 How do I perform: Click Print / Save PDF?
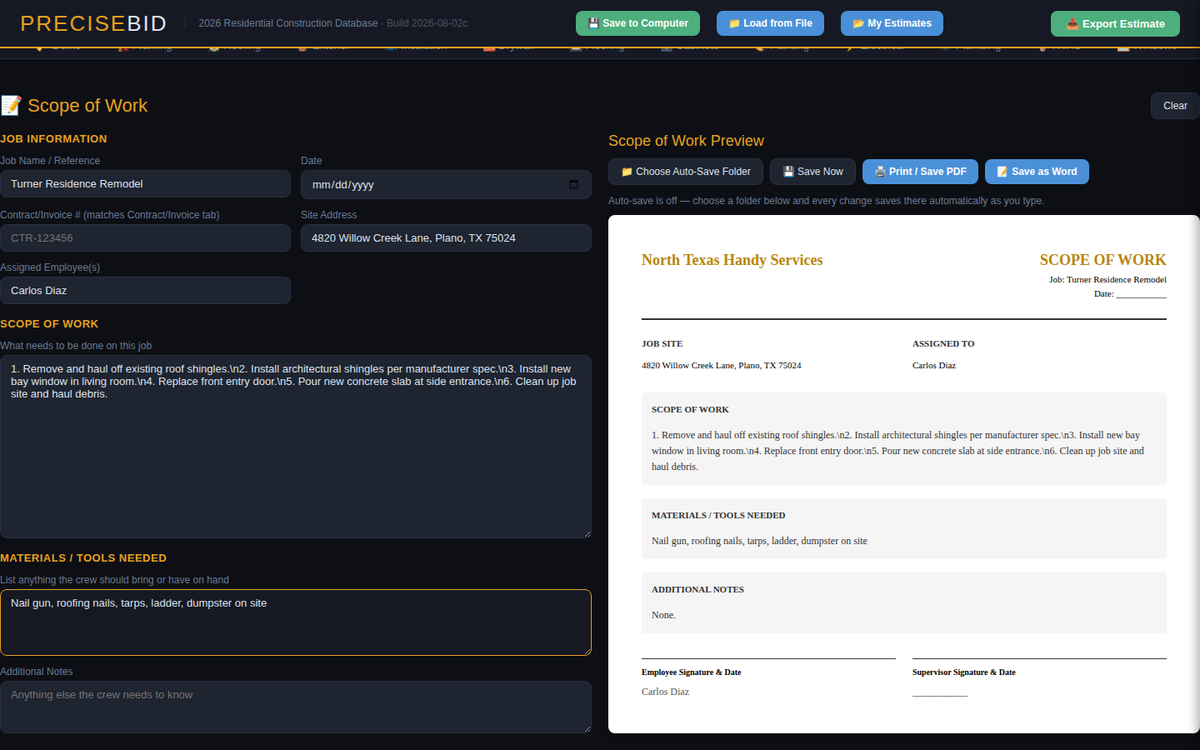coord(920,172)
